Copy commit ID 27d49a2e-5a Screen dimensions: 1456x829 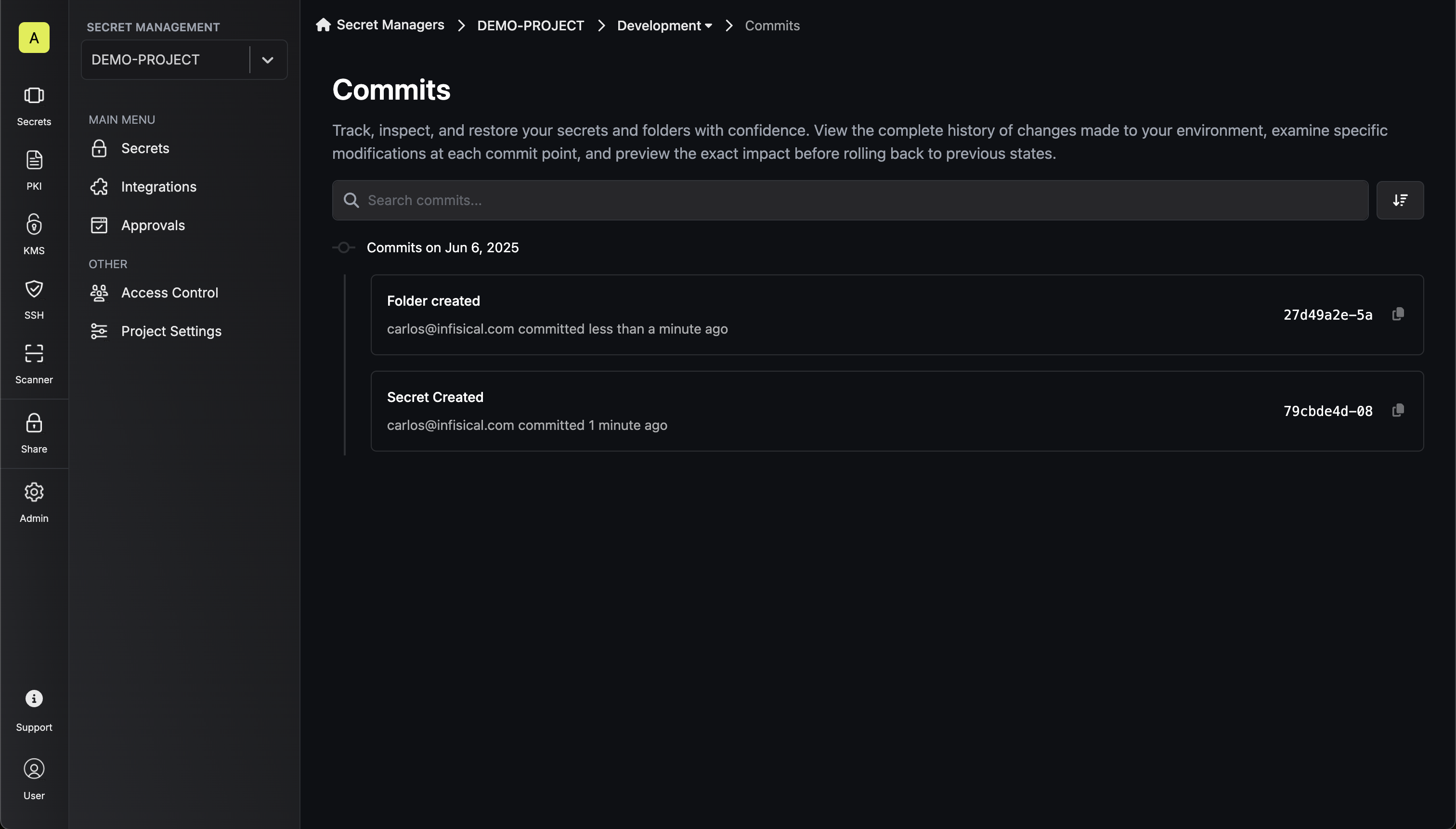[1398, 314]
